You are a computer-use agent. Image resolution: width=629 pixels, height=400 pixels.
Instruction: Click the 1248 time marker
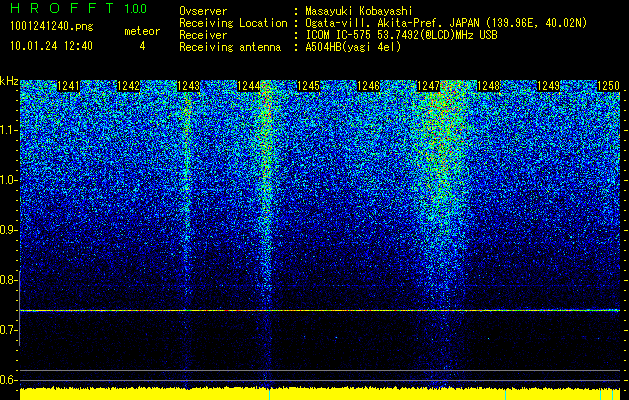pos(488,86)
